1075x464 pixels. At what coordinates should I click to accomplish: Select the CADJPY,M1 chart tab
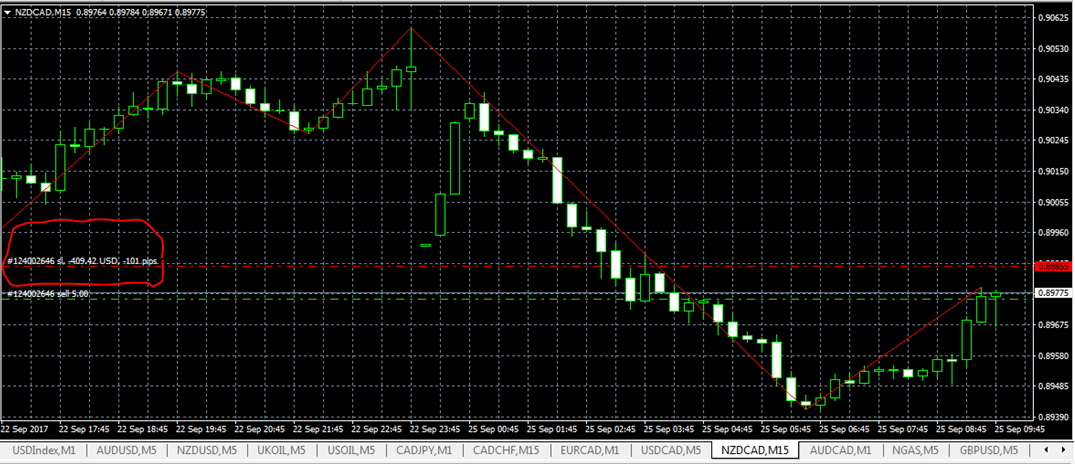pyautogui.click(x=424, y=450)
